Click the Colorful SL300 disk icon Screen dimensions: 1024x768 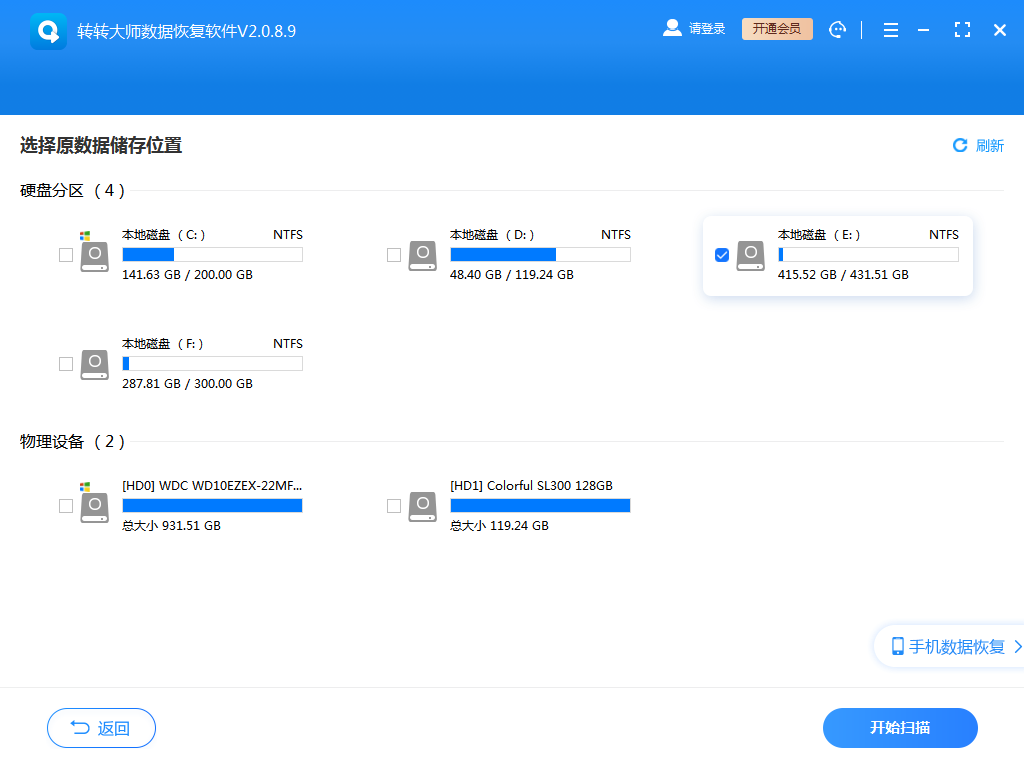pyautogui.click(x=422, y=507)
